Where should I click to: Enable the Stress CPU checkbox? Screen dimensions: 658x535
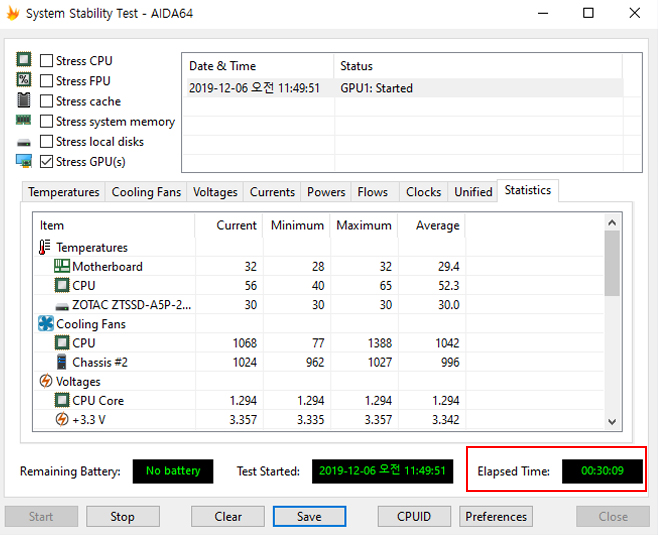click(46, 60)
